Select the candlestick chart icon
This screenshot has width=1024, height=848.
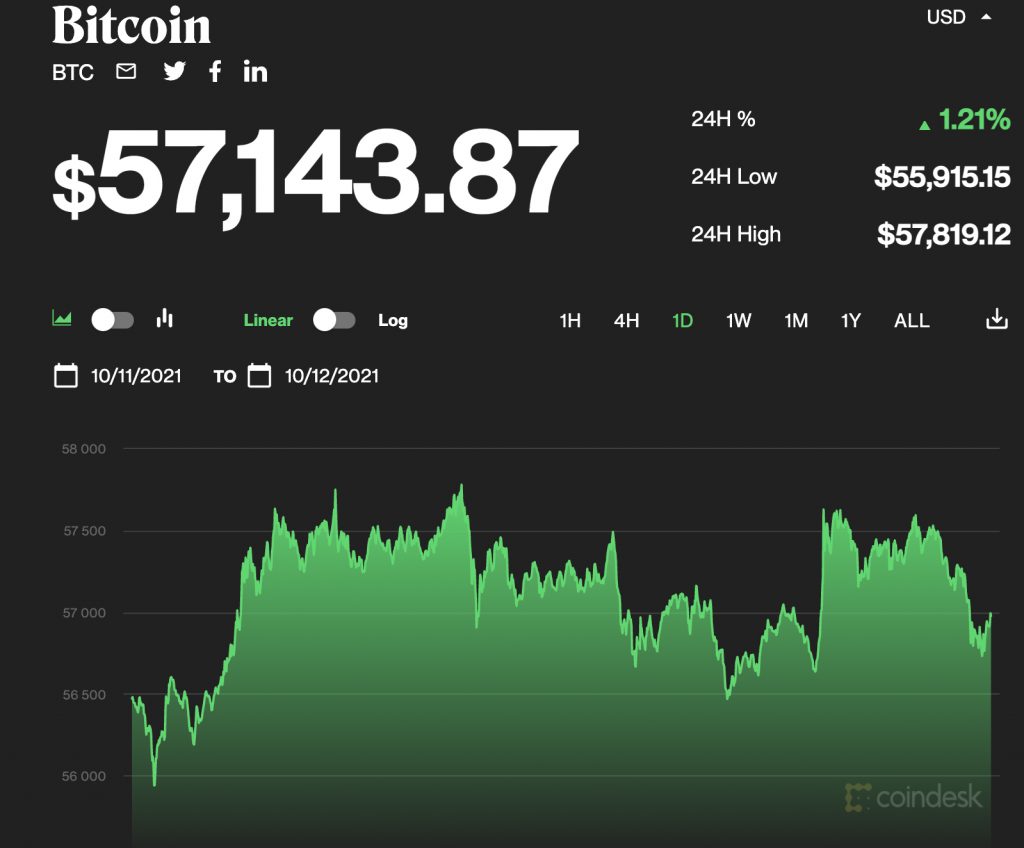[x=165, y=319]
